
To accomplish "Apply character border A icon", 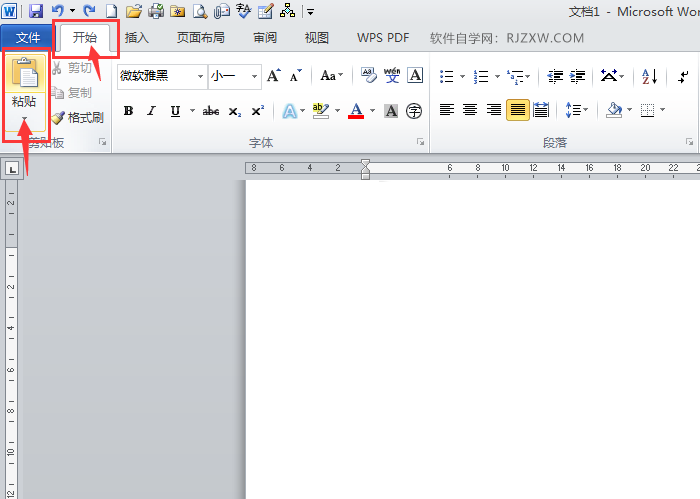I will tap(415, 75).
